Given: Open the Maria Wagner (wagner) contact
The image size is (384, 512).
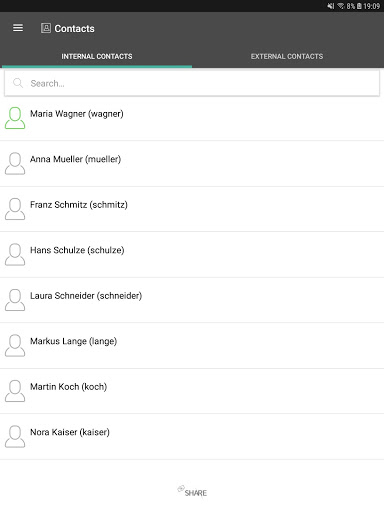Looking at the screenshot, I should [192, 118].
